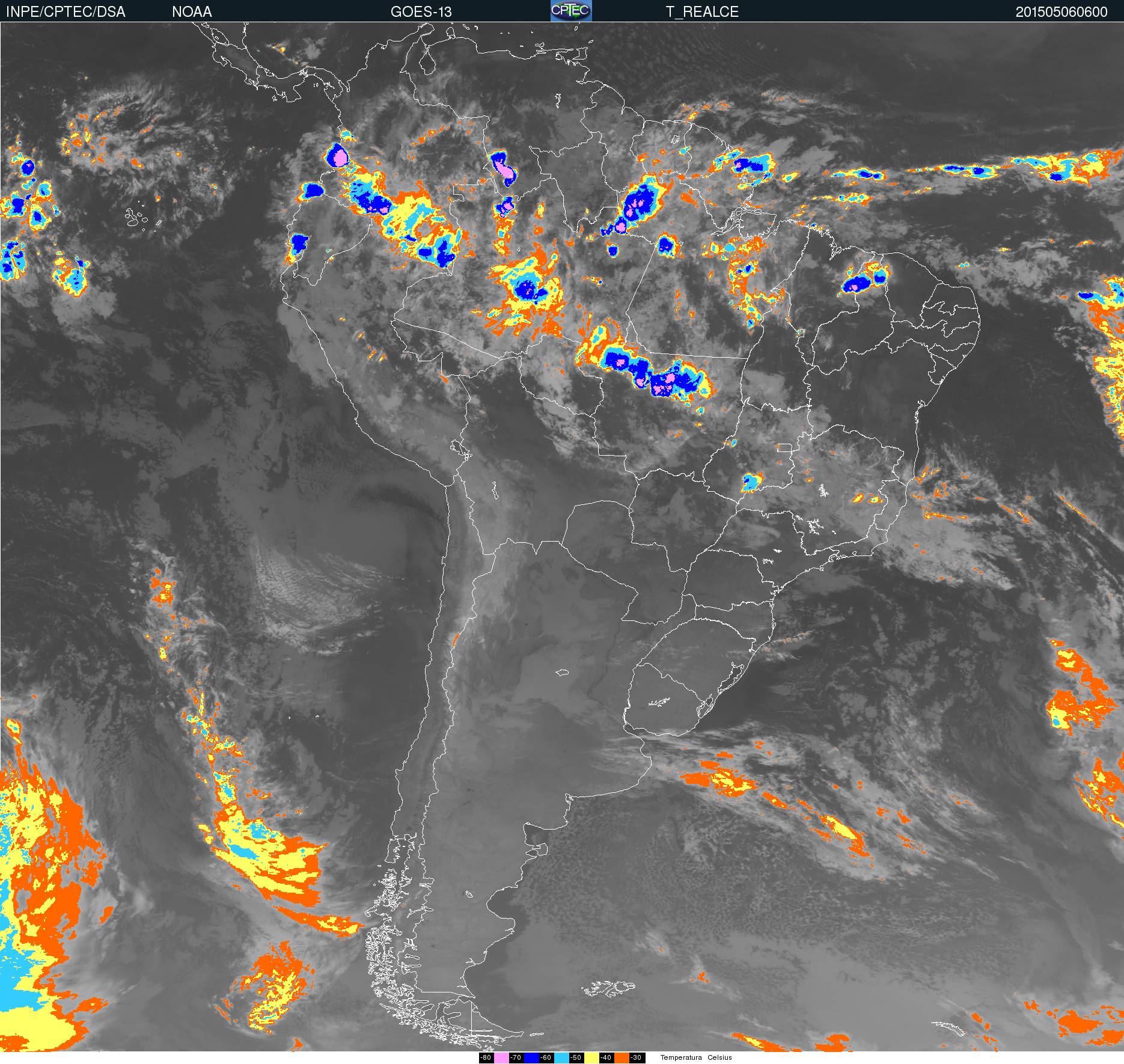Click the Falkland Islands outline

click(608, 989)
